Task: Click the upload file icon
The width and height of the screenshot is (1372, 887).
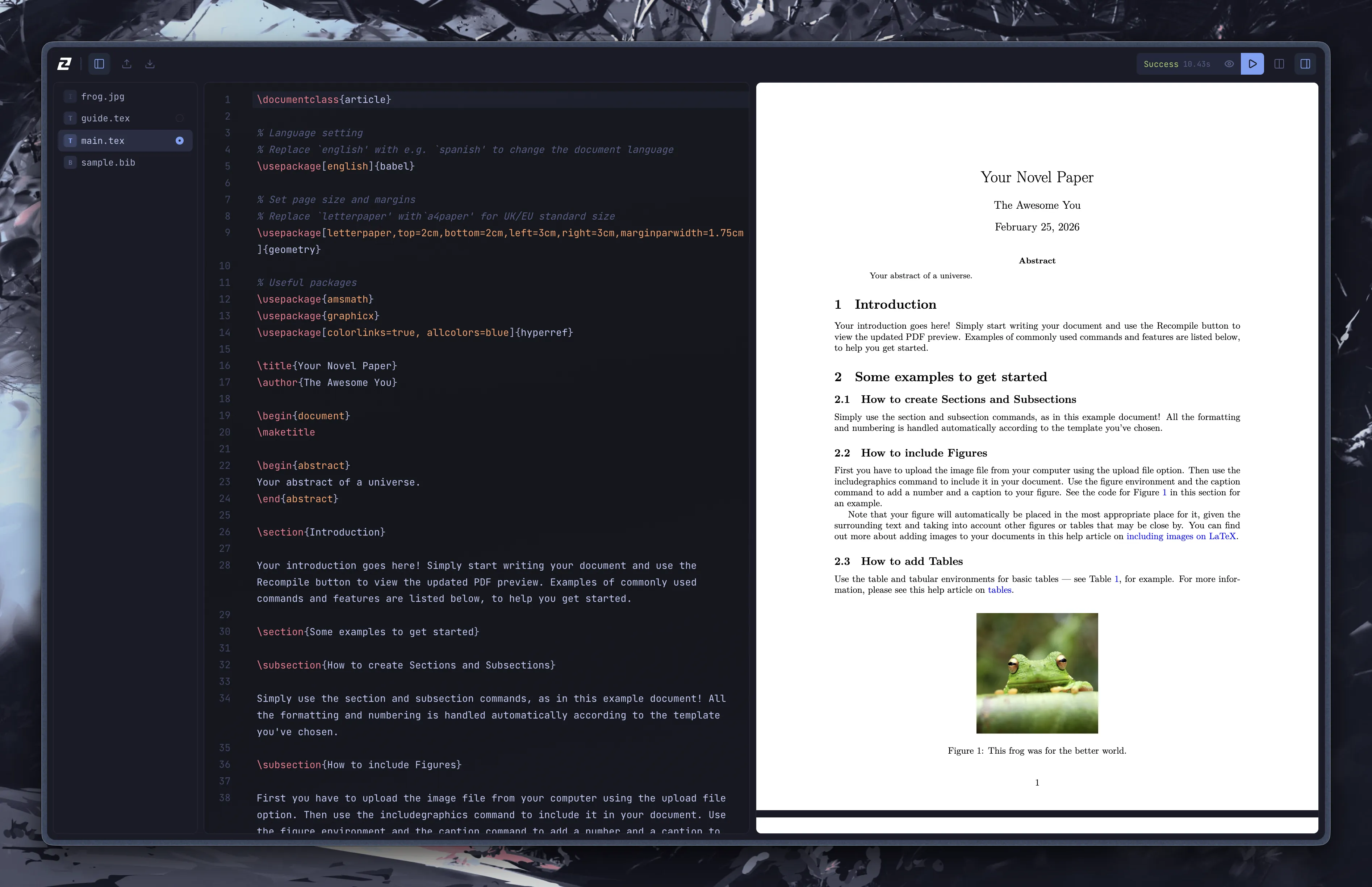Action: (x=127, y=64)
